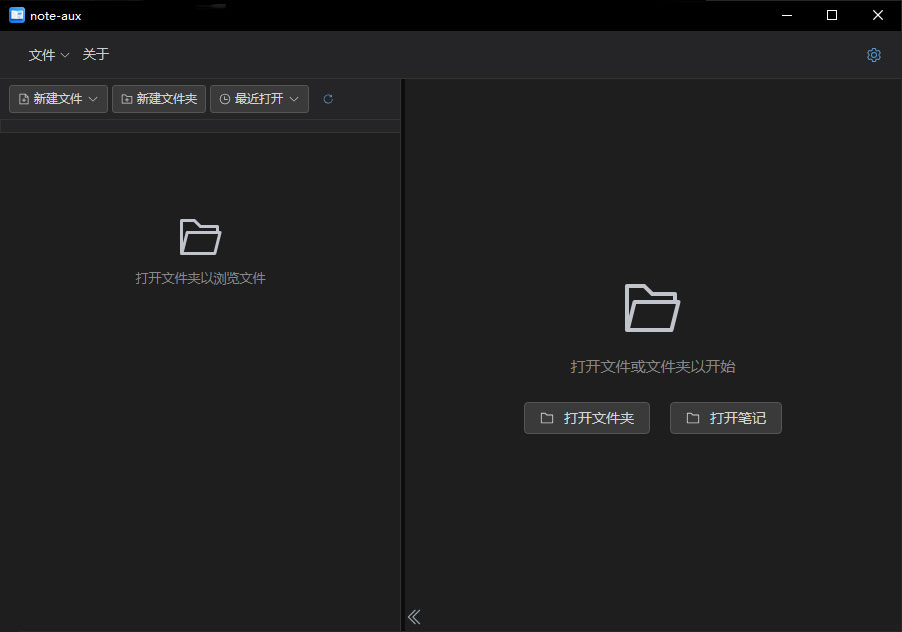Click the 打开文件夹 button
902x632 pixels.
point(587,418)
